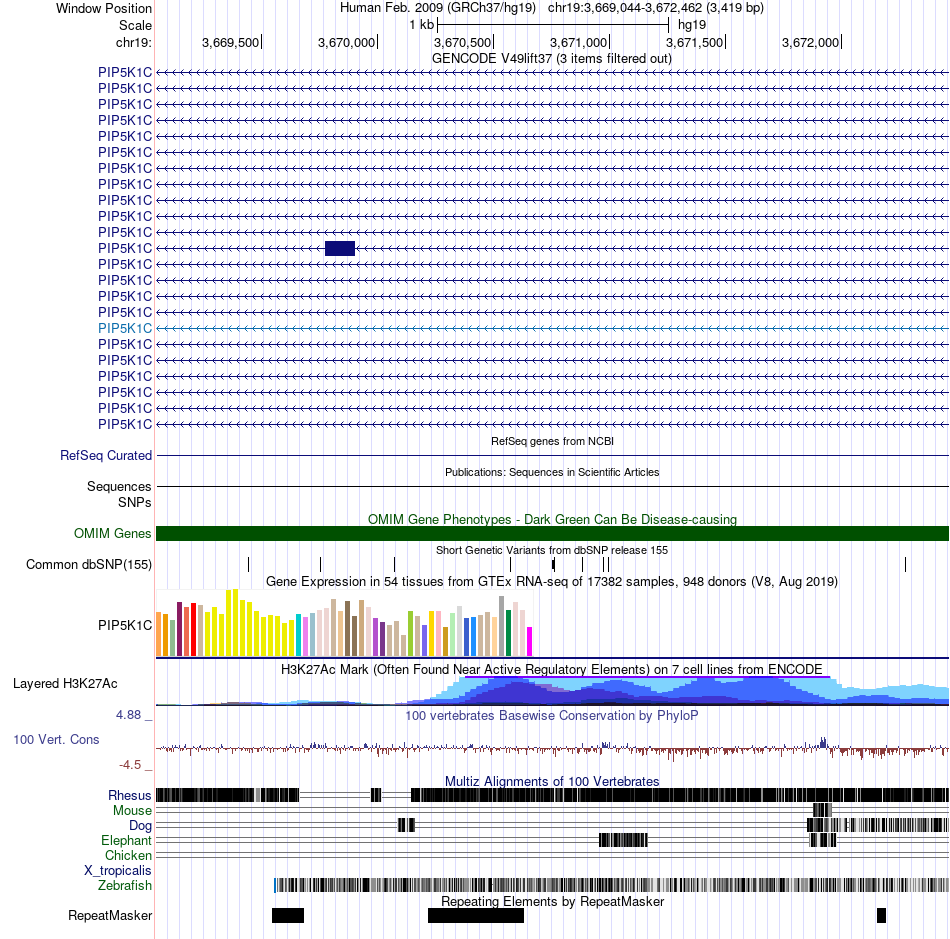This screenshot has width=950, height=939.
Task: Open 100 vertebrates Basewise Conservation title
Action: tap(551, 715)
